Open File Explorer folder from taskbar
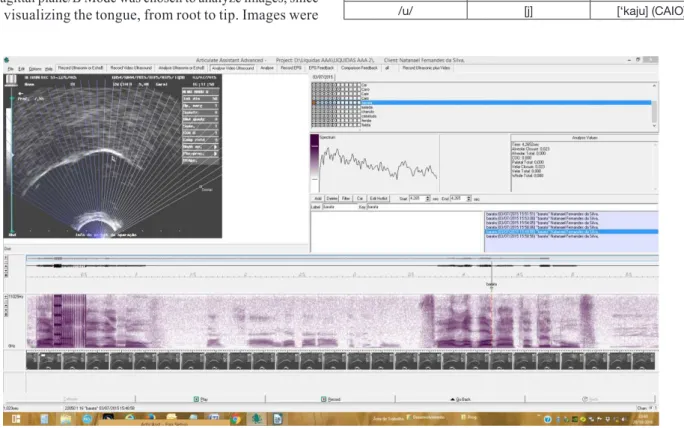Viewport: 684px width, 428px height. pyautogui.click(x=65, y=419)
